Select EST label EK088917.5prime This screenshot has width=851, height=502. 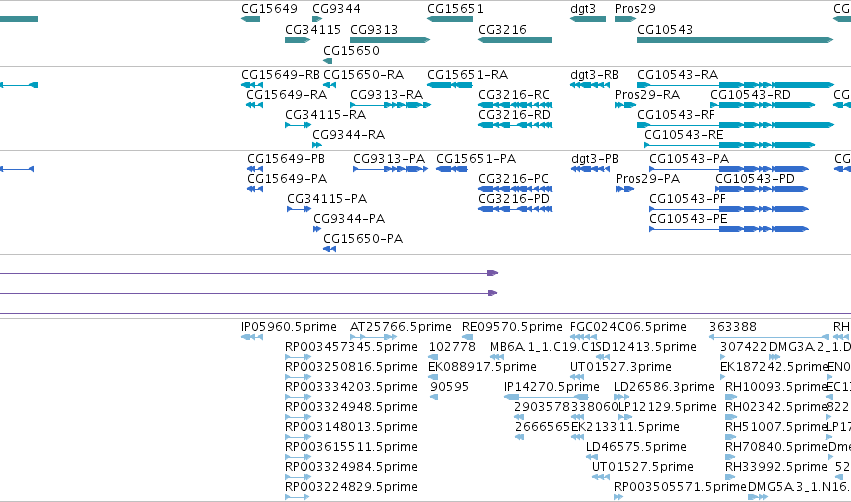[x=482, y=367]
